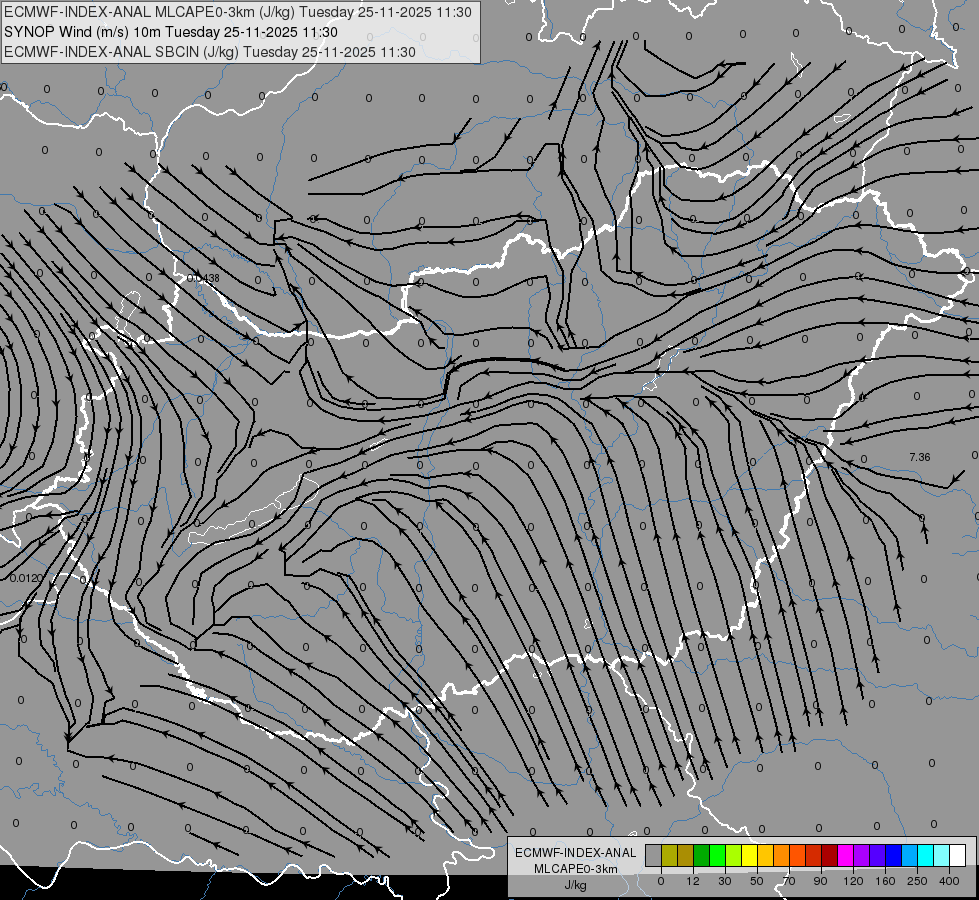Image resolution: width=979 pixels, height=900 pixels.
Task: Select the gray swatch in the legend
Action: pyautogui.click(x=653, y=855)
